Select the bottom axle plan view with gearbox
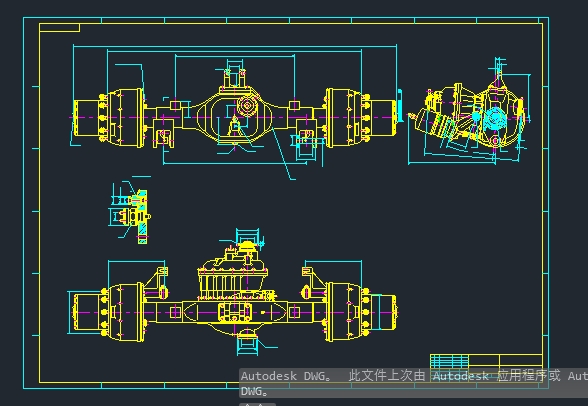The width and height of the screenshot is (588, 406). point(232,292)
